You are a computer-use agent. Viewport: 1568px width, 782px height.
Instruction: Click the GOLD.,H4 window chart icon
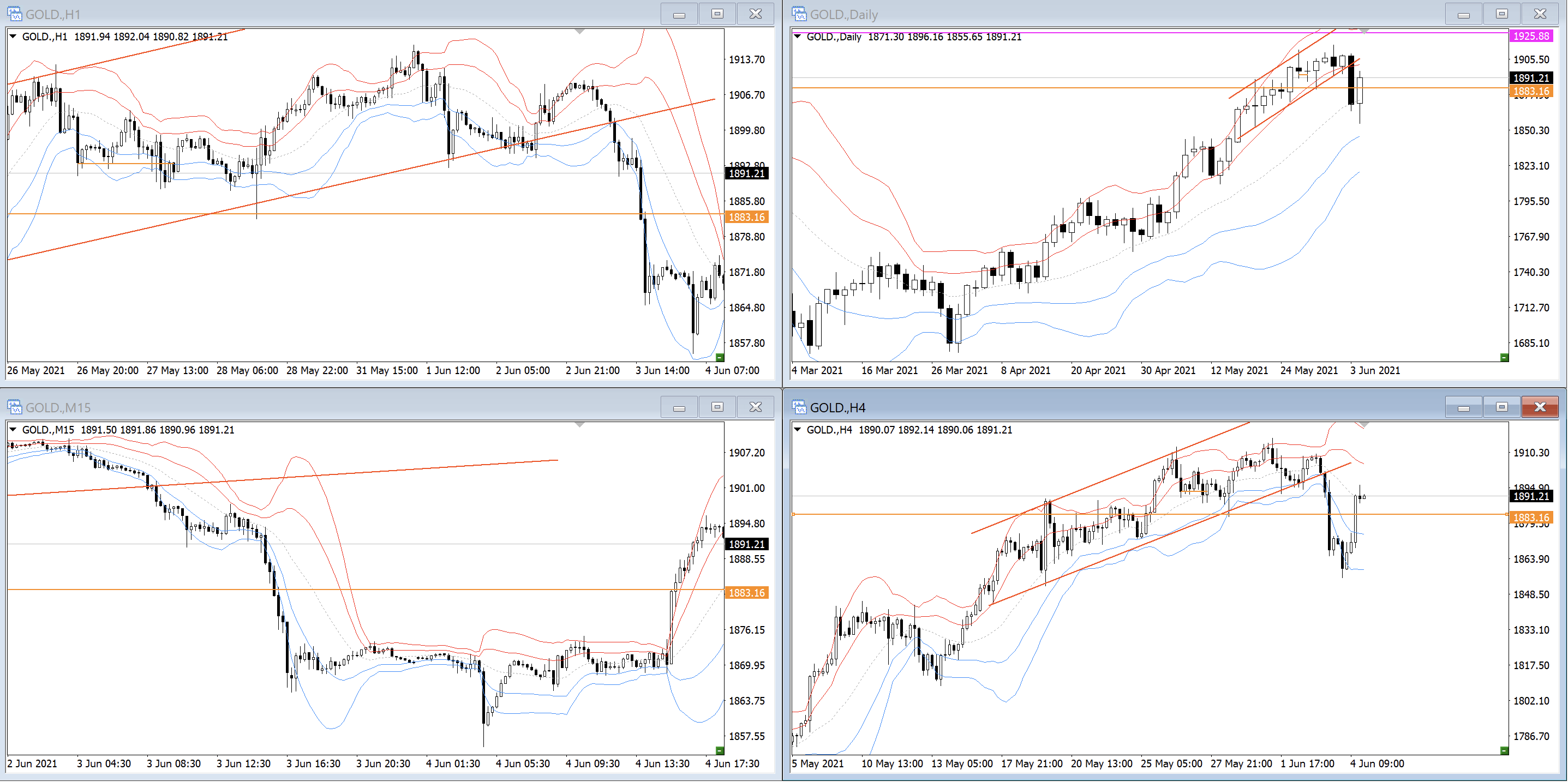799,406
